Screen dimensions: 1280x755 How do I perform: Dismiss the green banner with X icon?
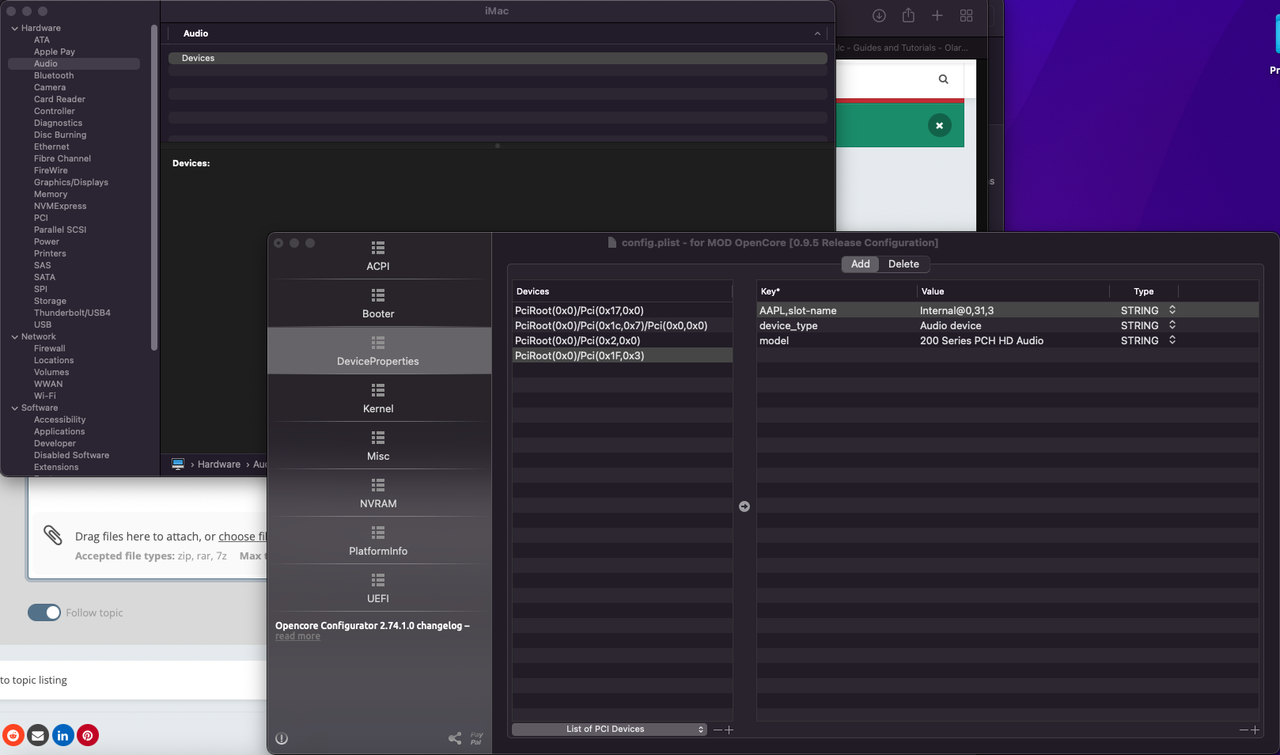click(939, 125)
